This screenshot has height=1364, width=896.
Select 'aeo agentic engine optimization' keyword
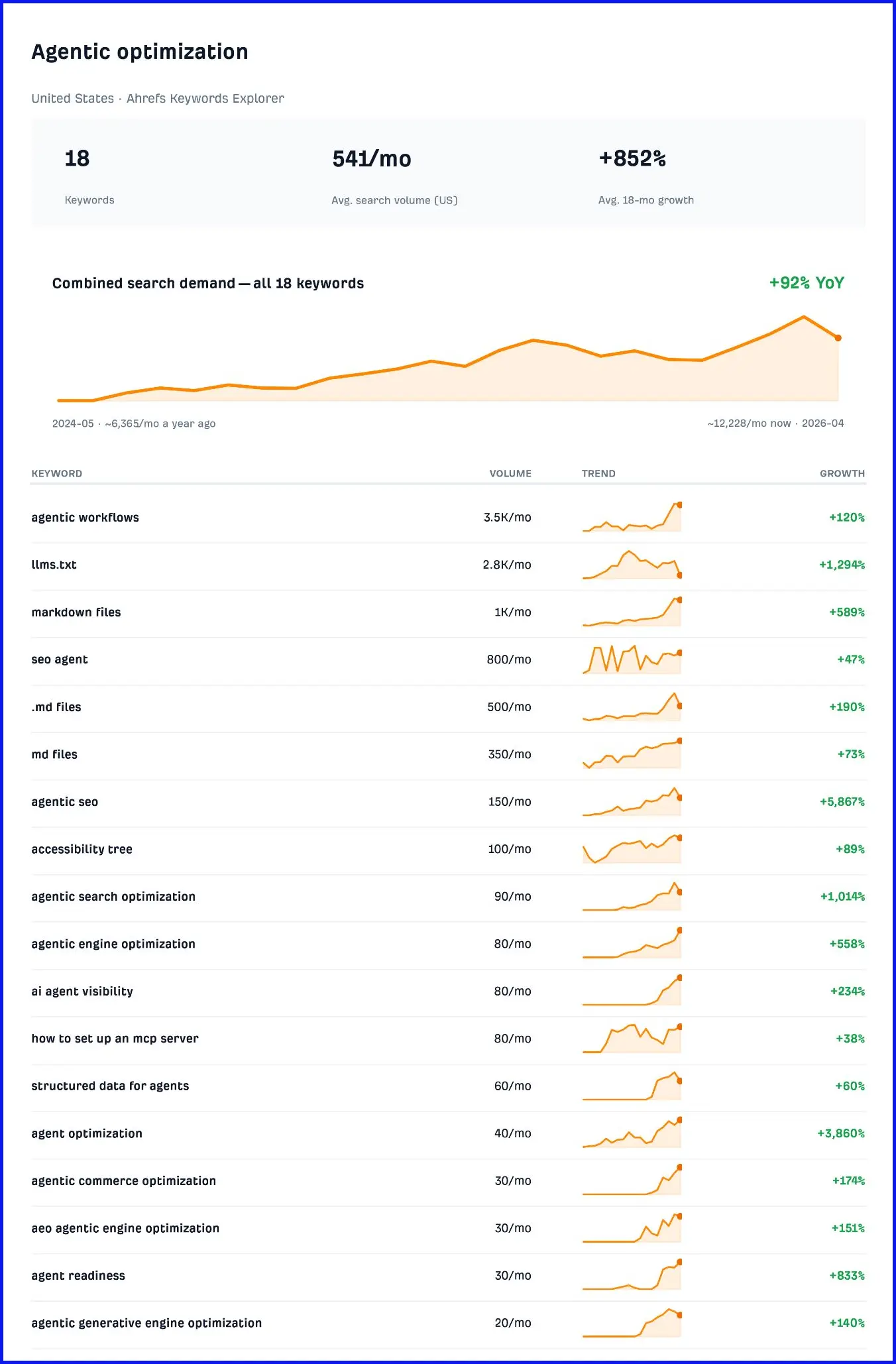[x=125, y=1228]
